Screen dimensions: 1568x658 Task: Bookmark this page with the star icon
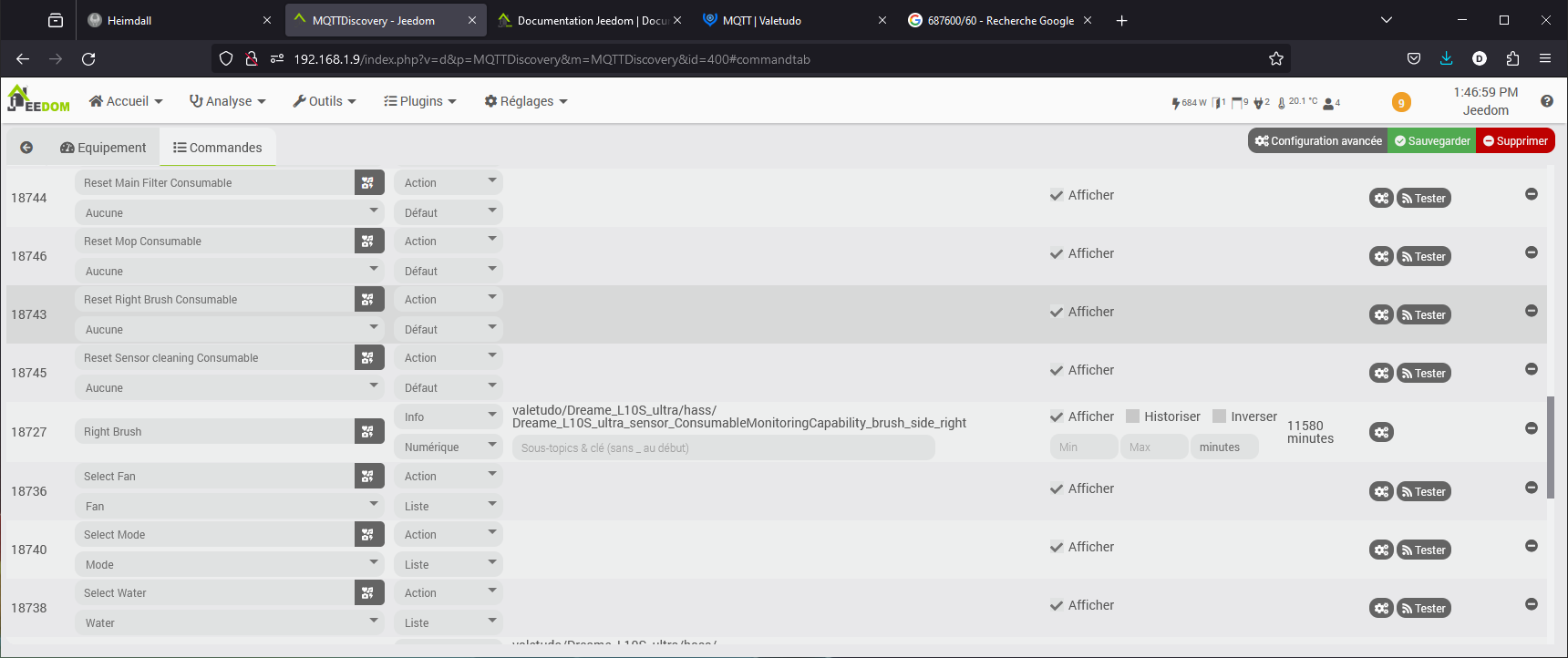point(1275,59)
